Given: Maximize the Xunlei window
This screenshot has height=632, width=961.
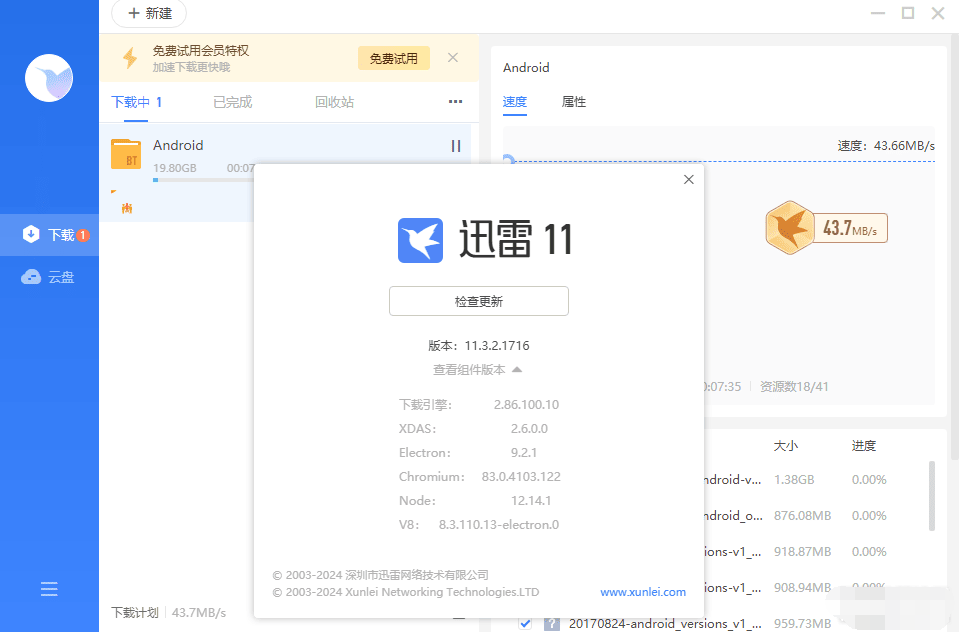Looking at the screenshot, I should click(908, 13).
